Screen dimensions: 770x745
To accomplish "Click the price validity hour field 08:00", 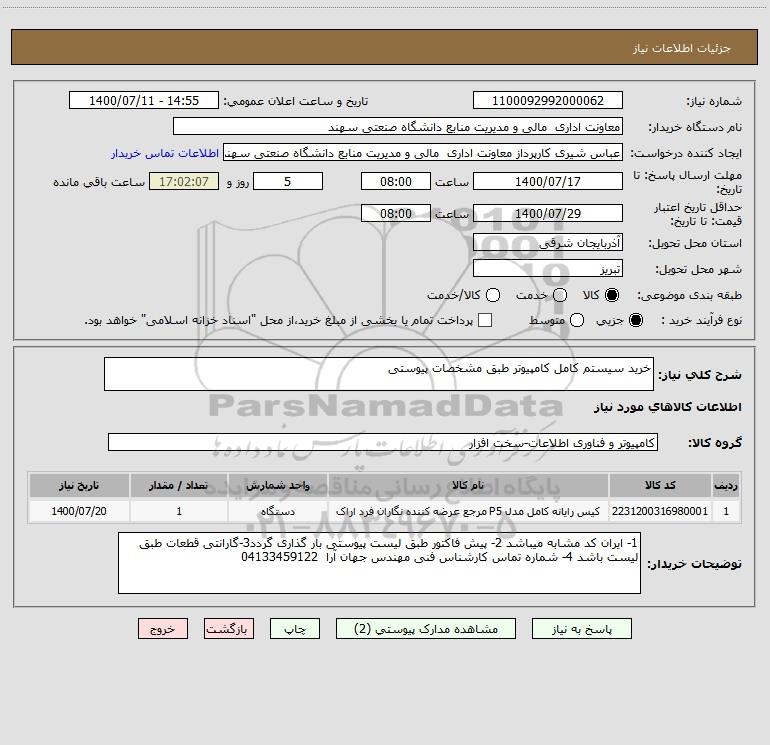I will [x=396, y=214].
